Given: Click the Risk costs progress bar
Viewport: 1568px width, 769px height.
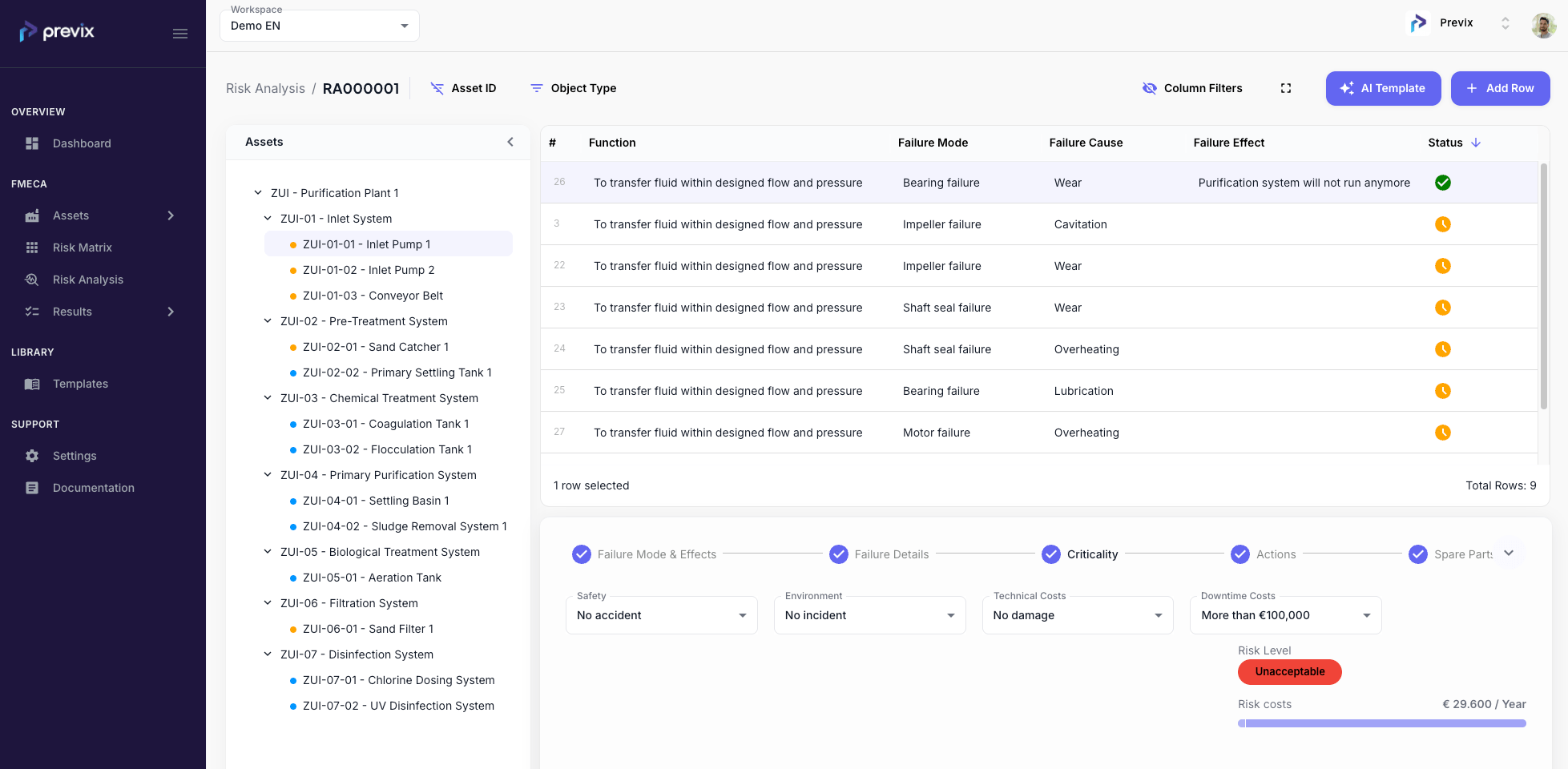Looking at the screenshot, I should pyautogui.click(x=1381, y=723).
